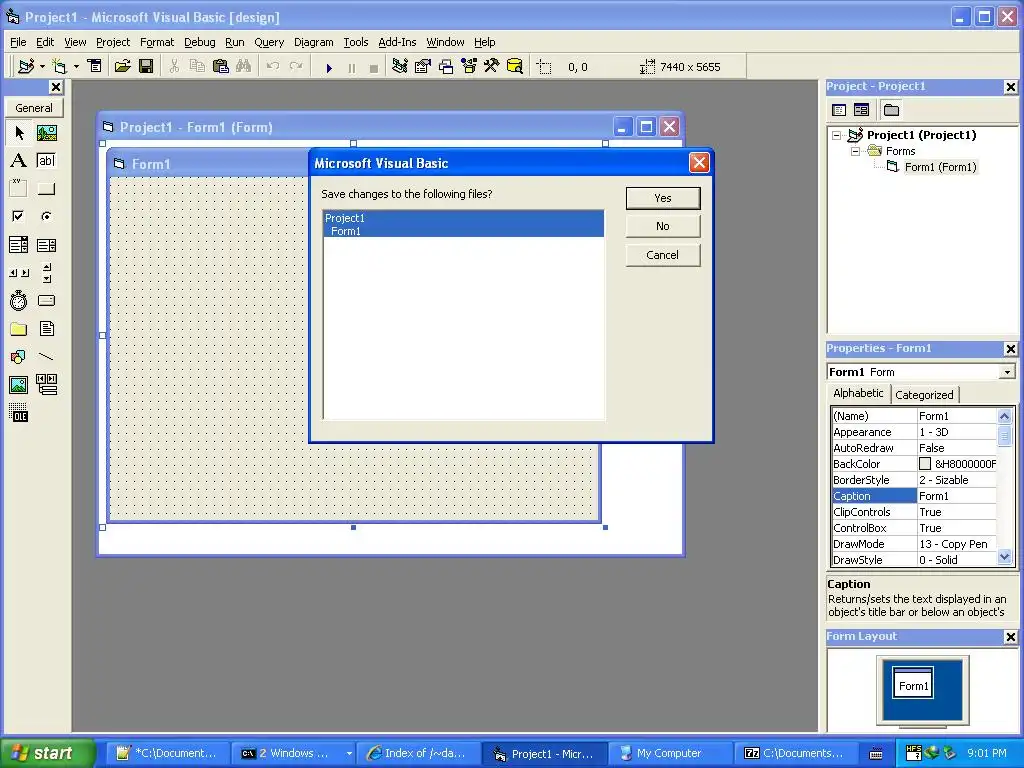The image size is (1024, 768).
Task: Select the OLE container control
Action: point(19,413)
